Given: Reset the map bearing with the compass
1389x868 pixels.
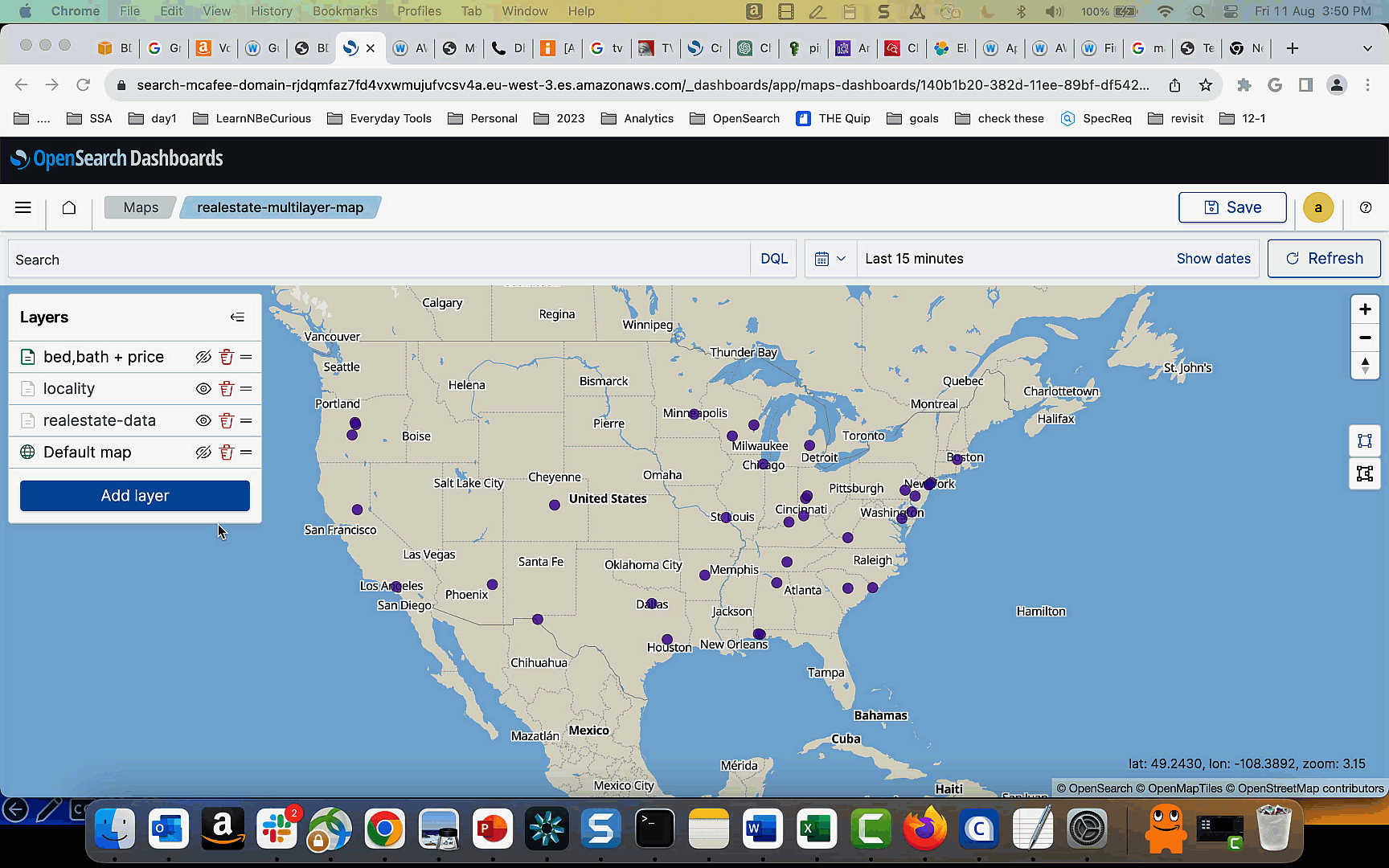Looking at the screenshot, I should point(1365,366).
